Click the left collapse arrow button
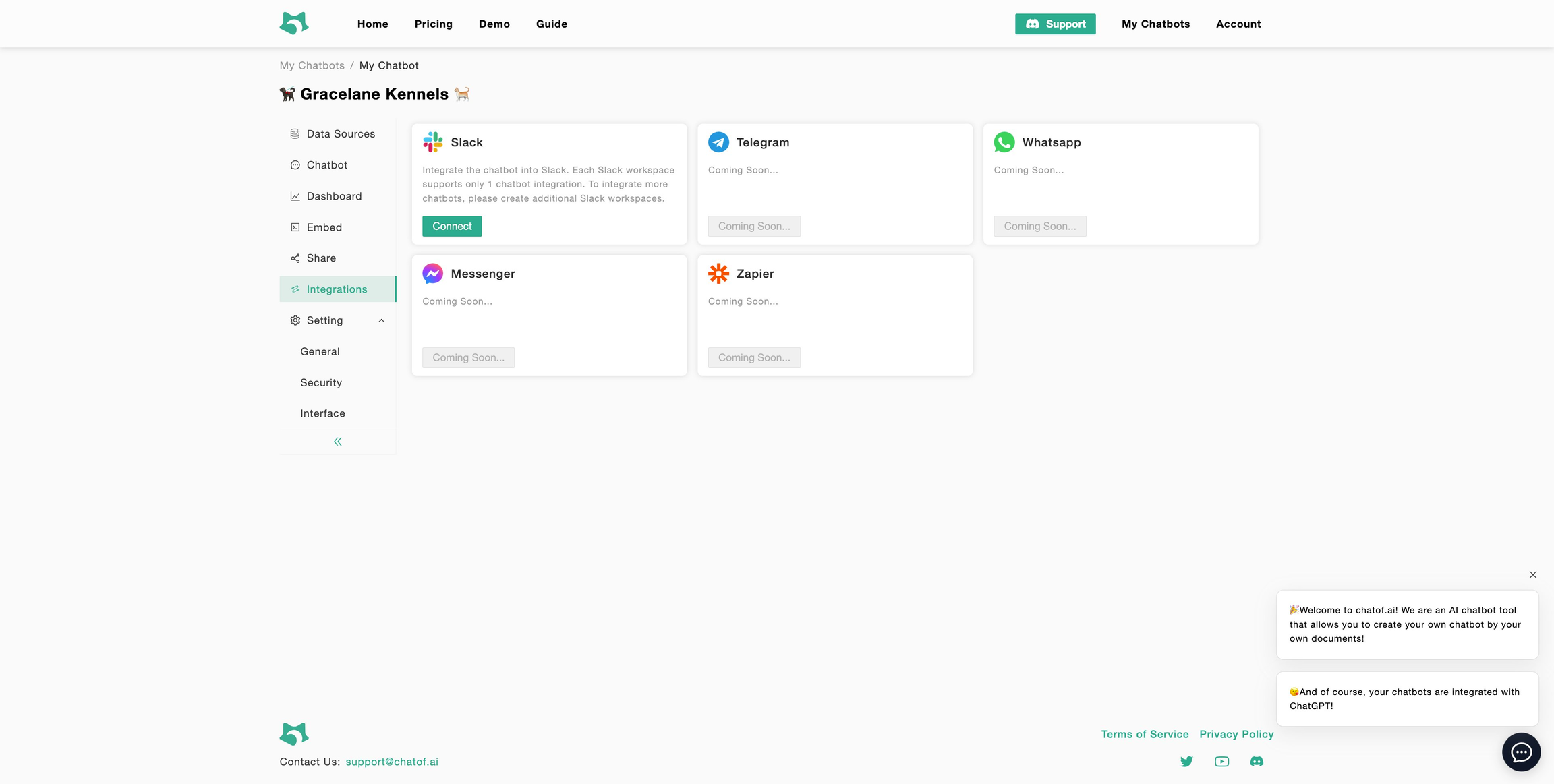The height and width of the screenshot is (784, 1554). tap(338, 441)
